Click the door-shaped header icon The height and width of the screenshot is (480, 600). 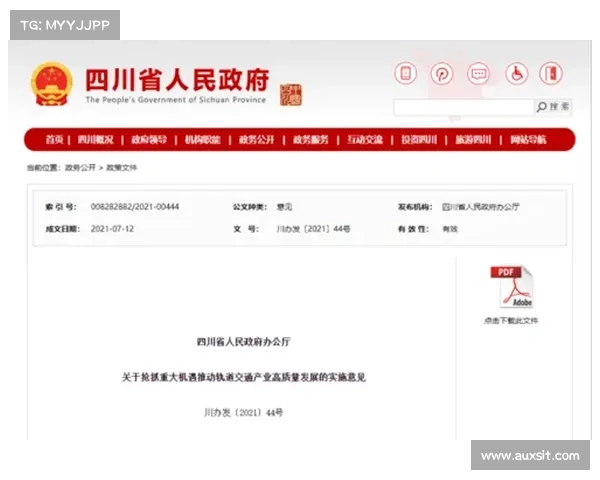(x=551, y=73)
